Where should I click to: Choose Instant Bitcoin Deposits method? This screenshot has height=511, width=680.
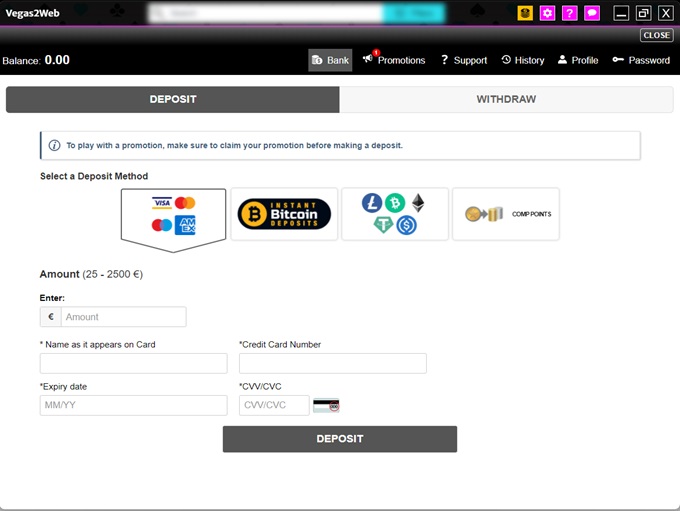pos(284,214)
